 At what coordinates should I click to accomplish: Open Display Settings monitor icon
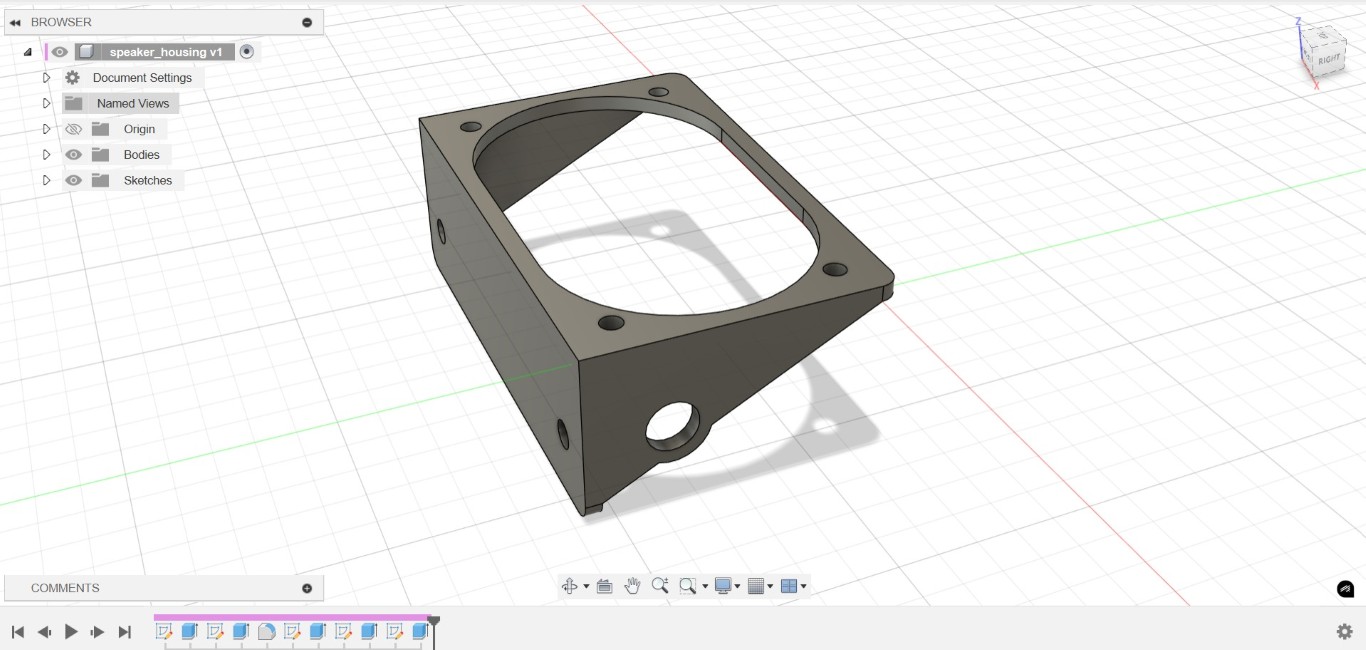(x=724, y=586)
